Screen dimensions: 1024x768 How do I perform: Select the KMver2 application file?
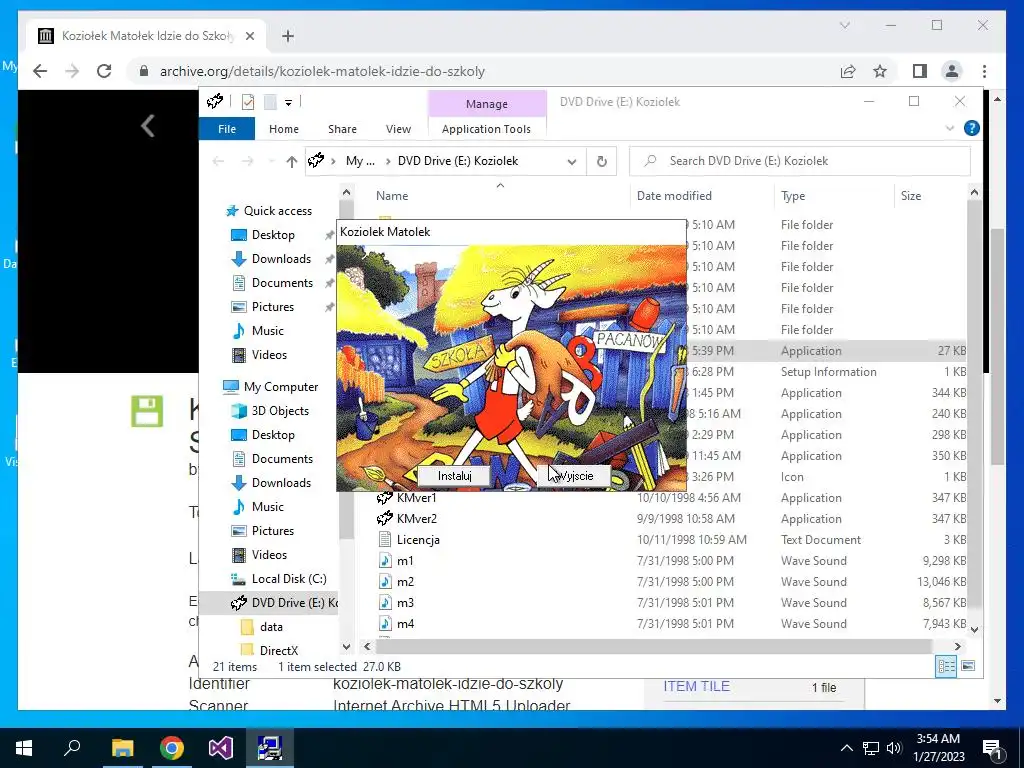coord(417,519)
